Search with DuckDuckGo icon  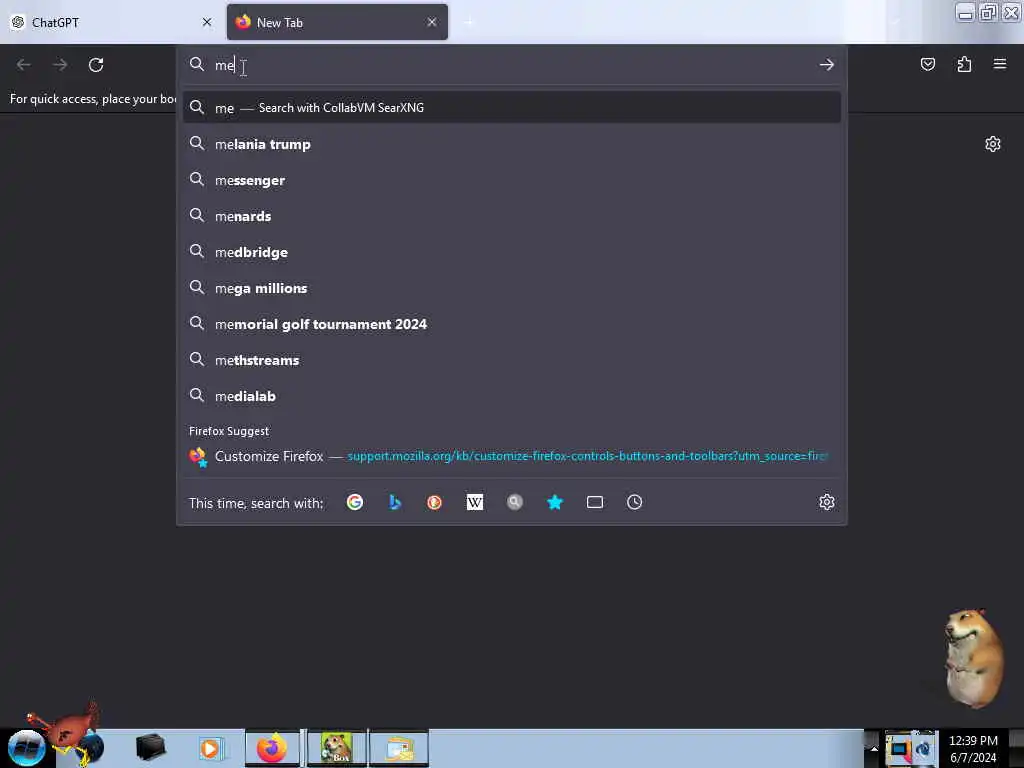(434, 502)
